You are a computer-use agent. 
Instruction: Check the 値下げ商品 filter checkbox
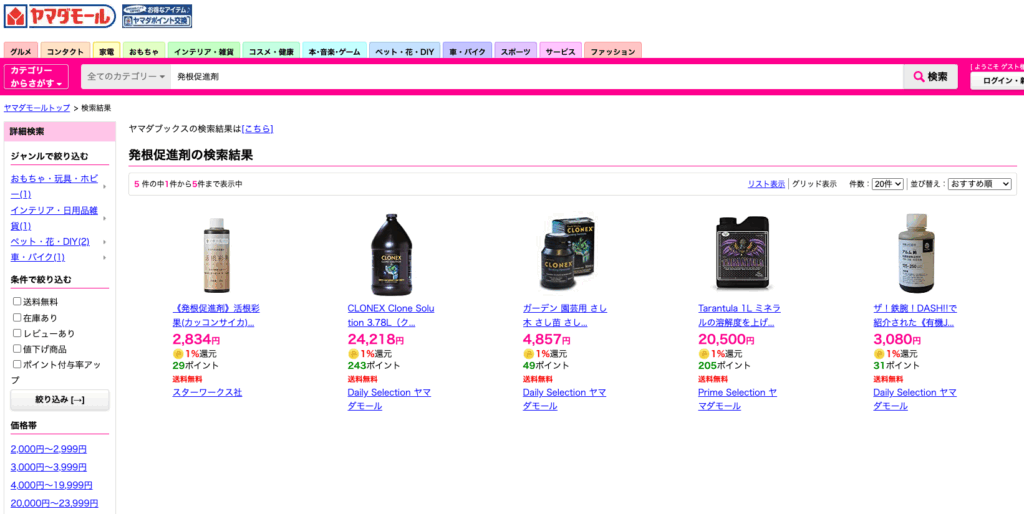coord(17,349)
